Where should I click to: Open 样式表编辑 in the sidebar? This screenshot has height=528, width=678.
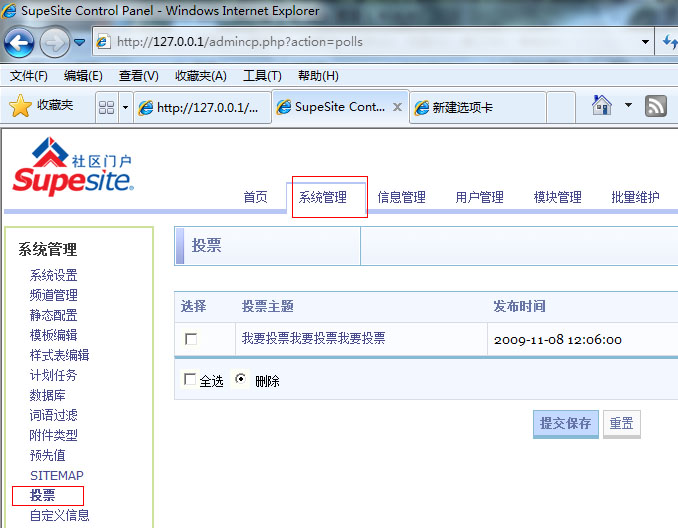[60, 355]
